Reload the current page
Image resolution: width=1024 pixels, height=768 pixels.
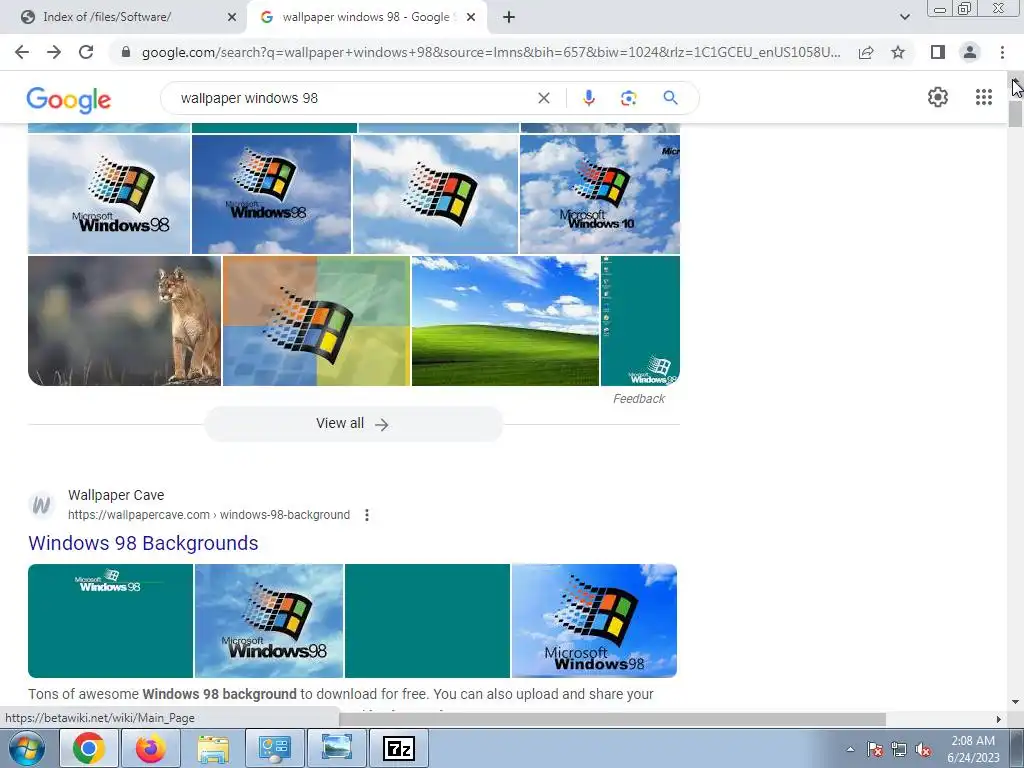[x=86, y=52]
